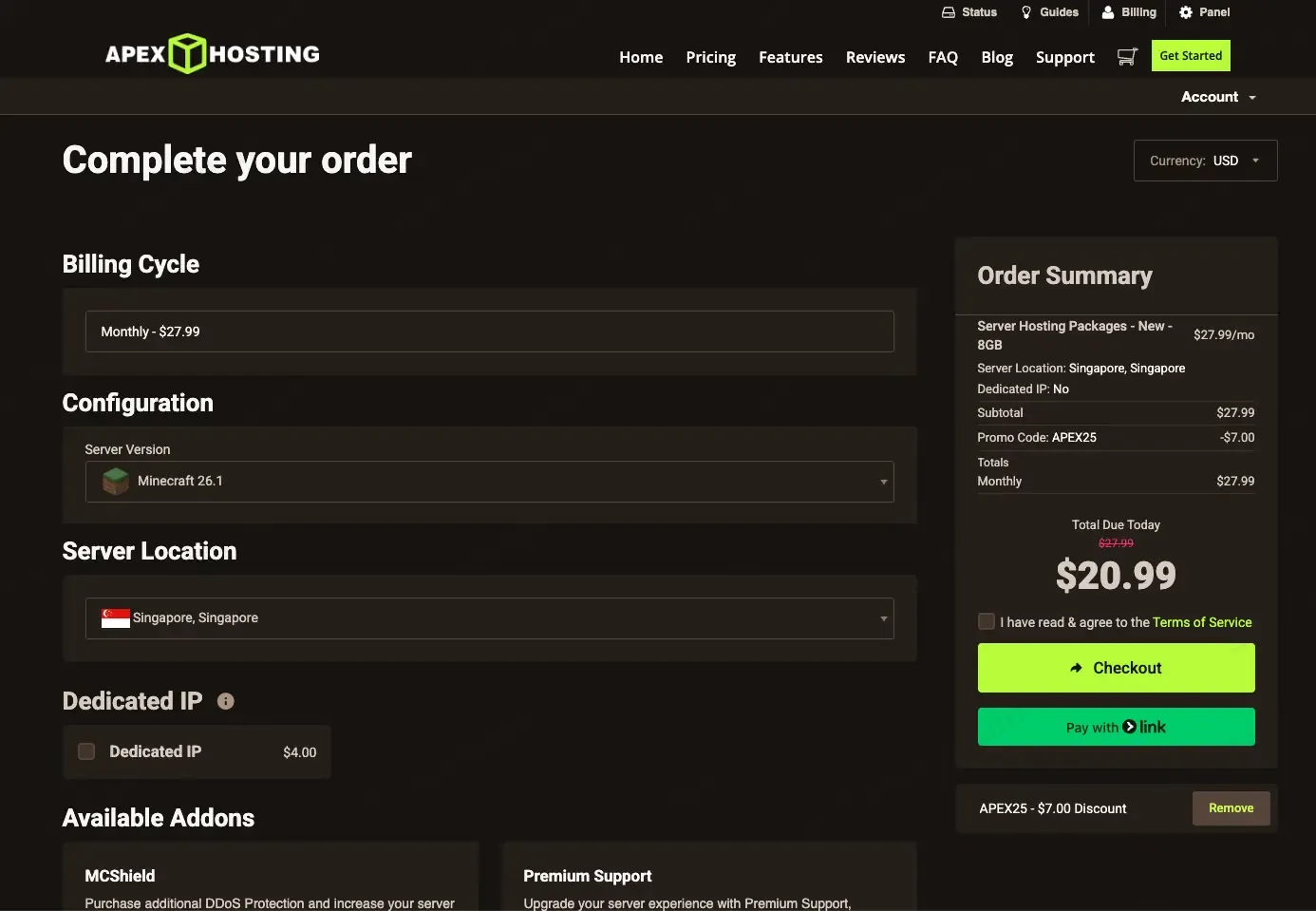Remove the APEX25 discount code
The image size is (1316, 911).
(1231, 808)
